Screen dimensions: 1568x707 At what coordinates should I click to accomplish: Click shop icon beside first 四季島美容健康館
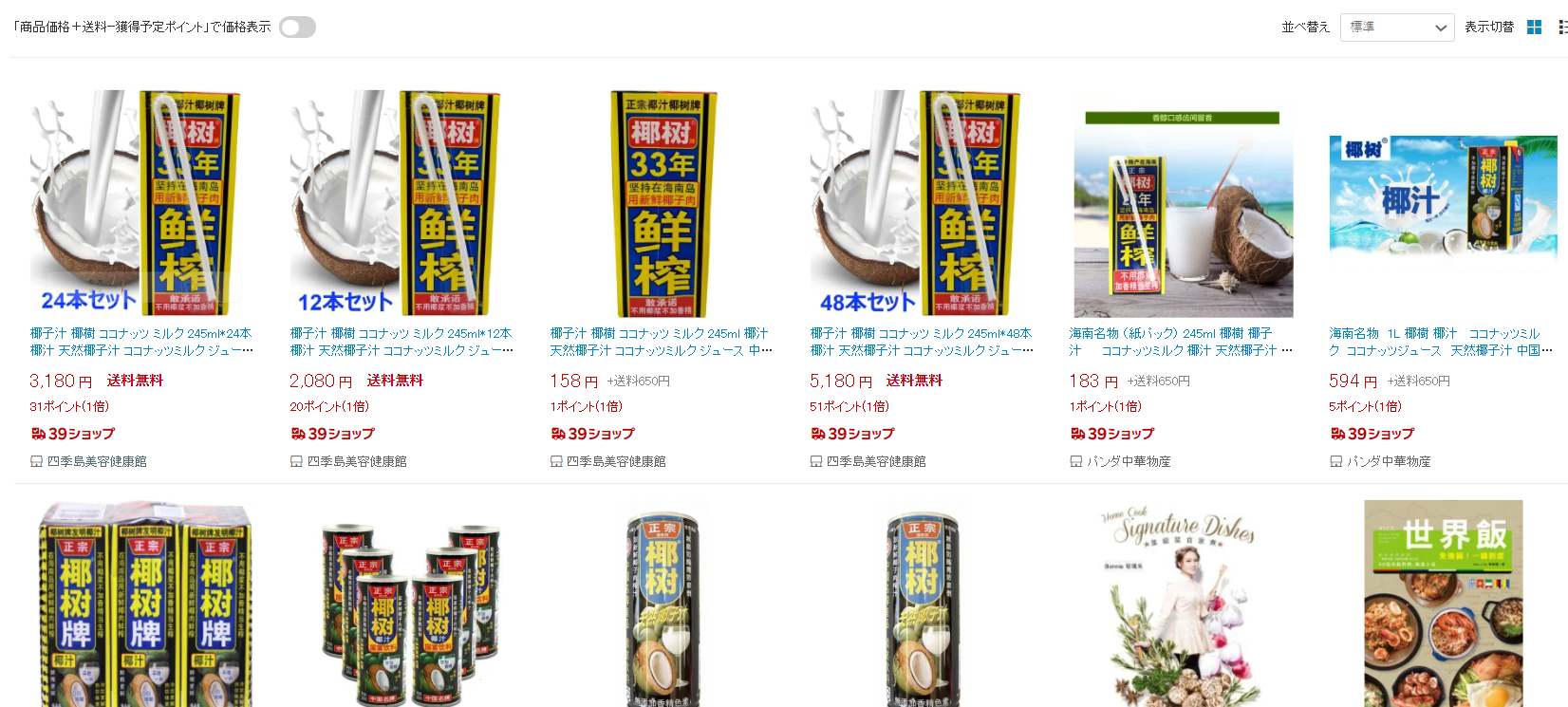36,461
